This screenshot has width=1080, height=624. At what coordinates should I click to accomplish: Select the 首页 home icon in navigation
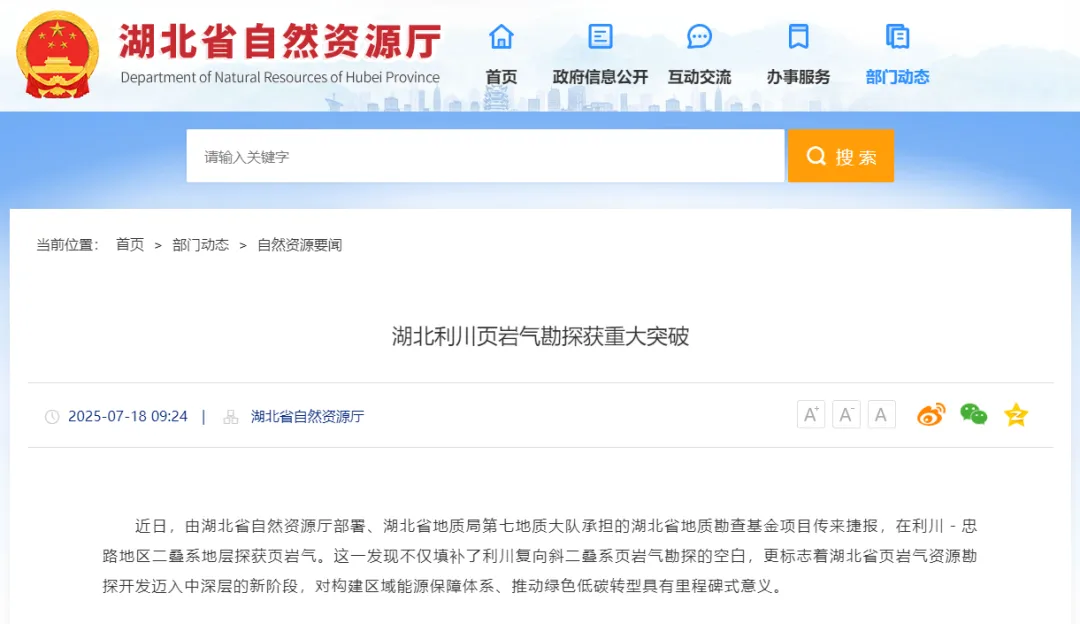[500, 36]
